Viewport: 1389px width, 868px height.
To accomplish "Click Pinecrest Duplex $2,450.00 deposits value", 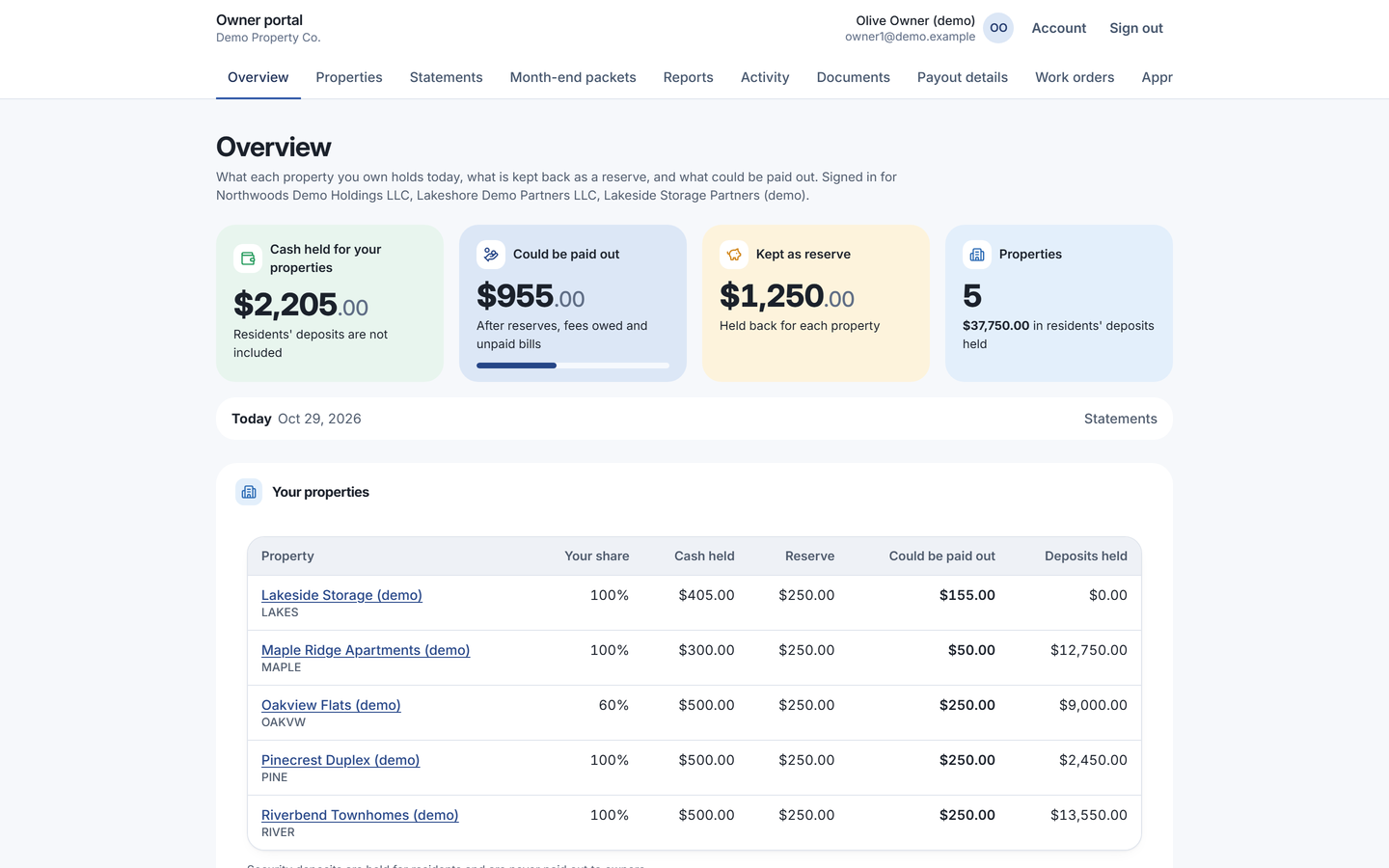I will [1093, 760].
